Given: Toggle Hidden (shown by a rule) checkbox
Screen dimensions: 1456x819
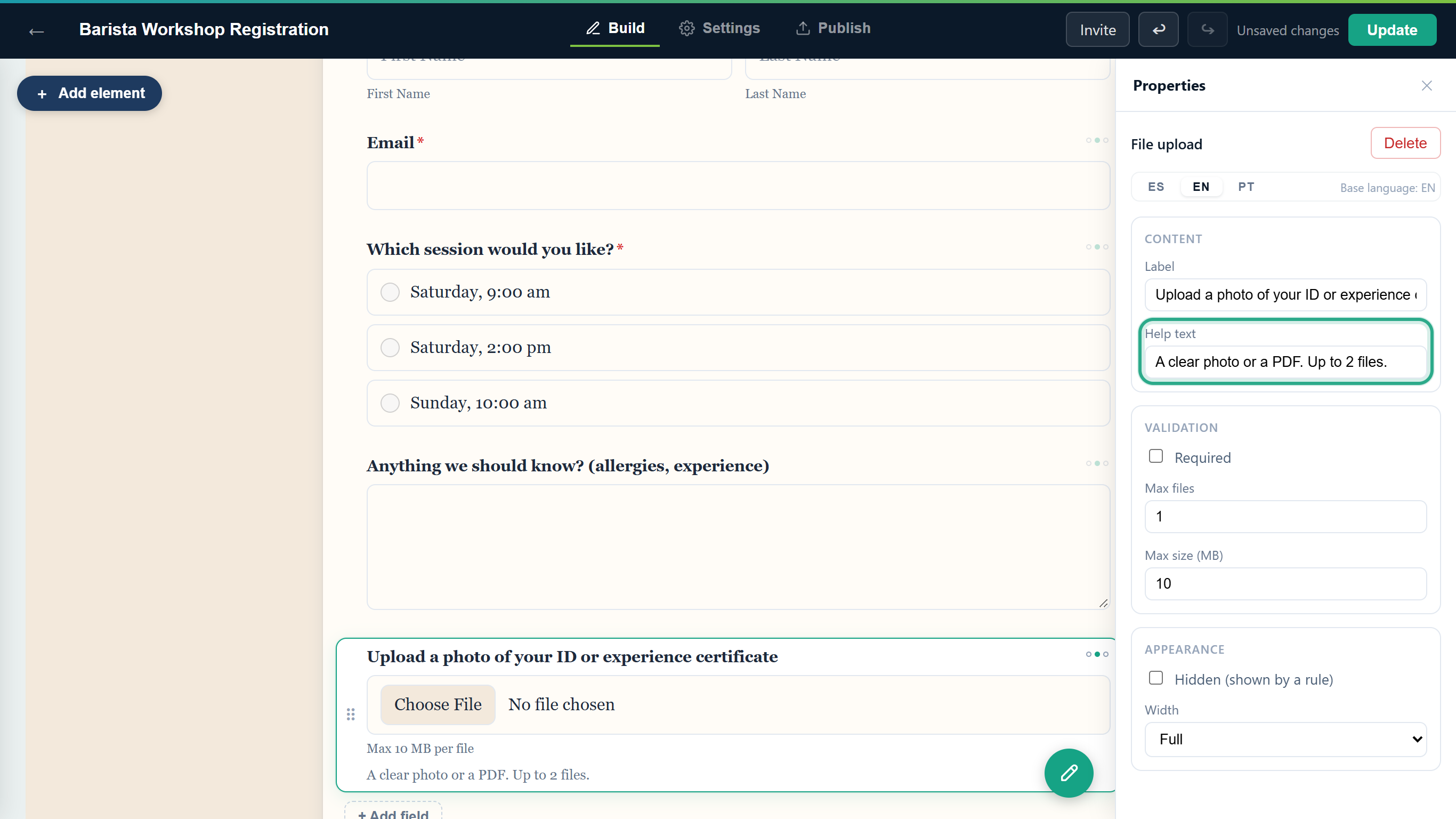Looking at the screenshot, I should pyautogui.click(x=1156, y=678).
